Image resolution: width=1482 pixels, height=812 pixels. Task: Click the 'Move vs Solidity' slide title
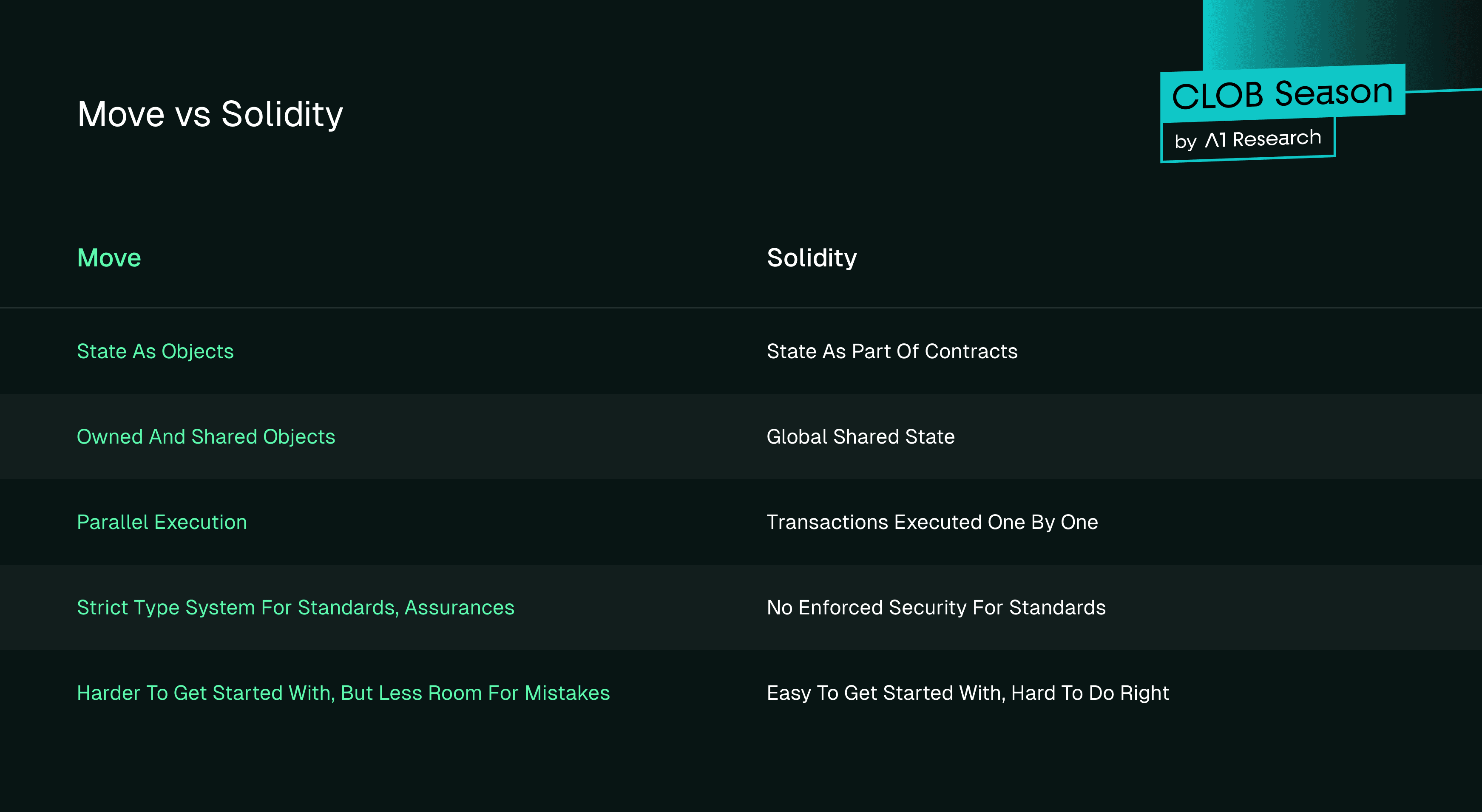(210, 114)
